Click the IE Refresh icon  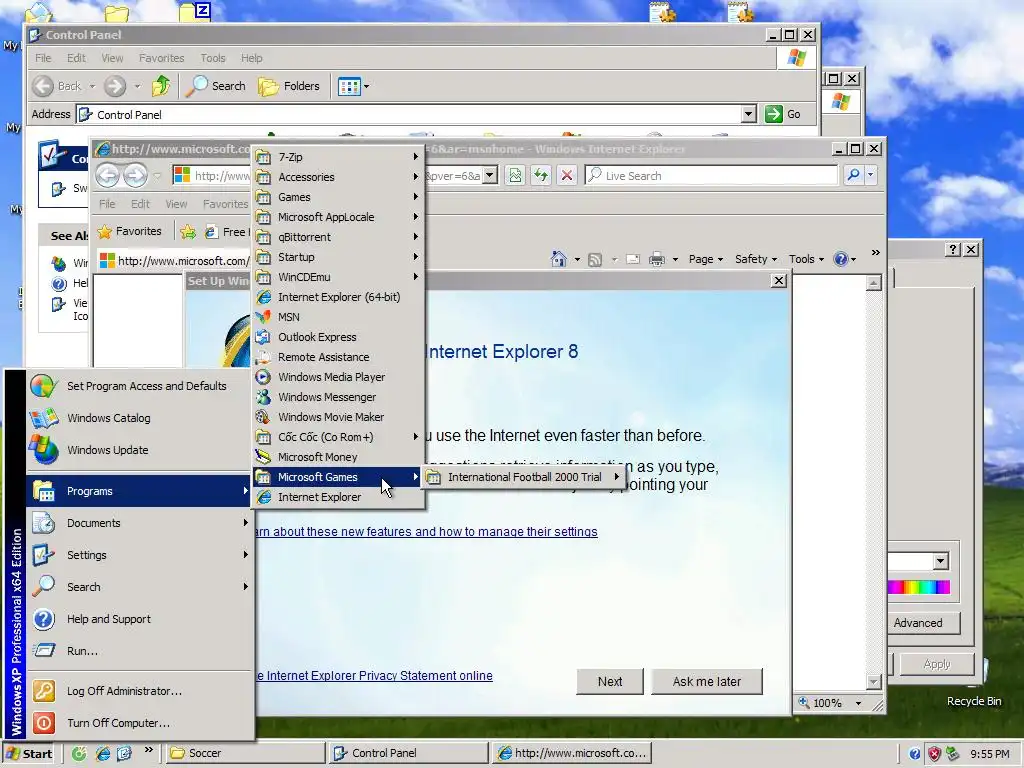pos(541,175)
